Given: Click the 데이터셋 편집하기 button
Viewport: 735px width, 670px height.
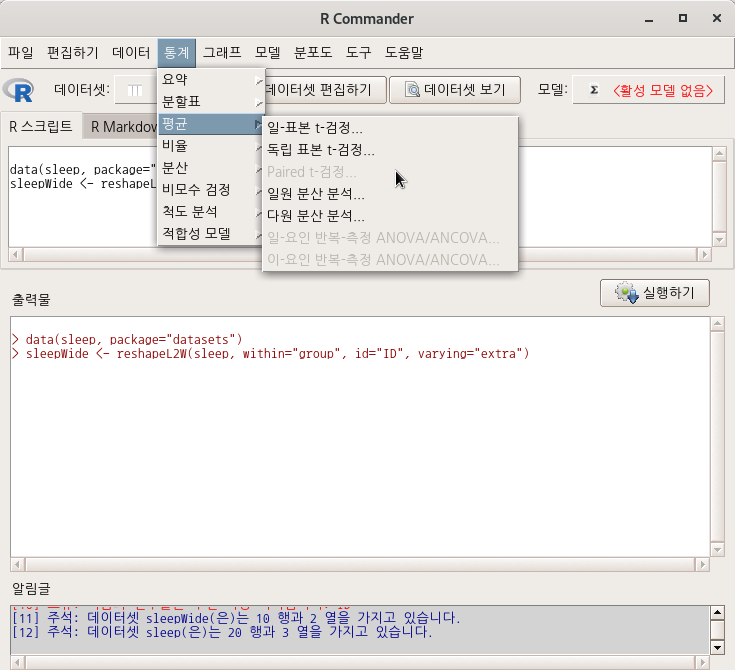Looking at the screenshot, I should click(x=324, y=90).
